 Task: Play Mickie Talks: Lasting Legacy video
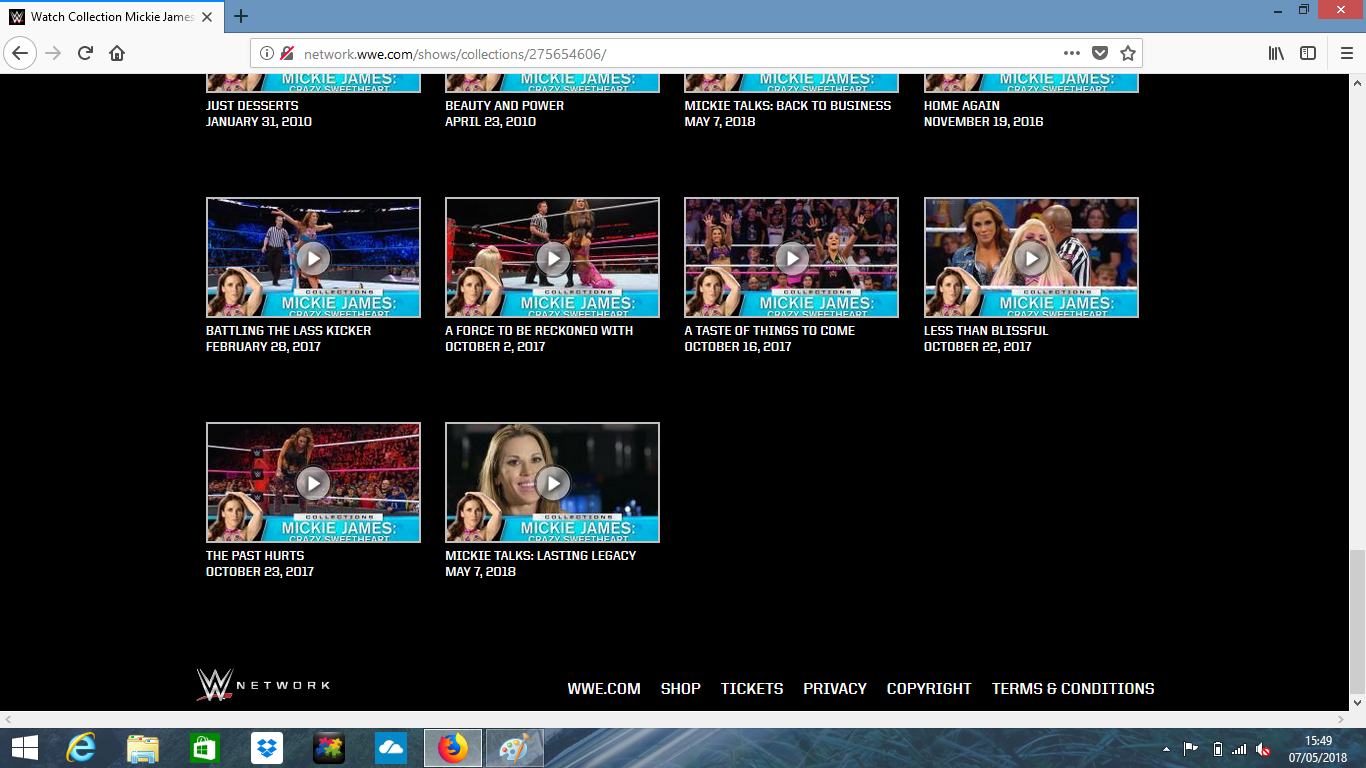tap(552, 483)
